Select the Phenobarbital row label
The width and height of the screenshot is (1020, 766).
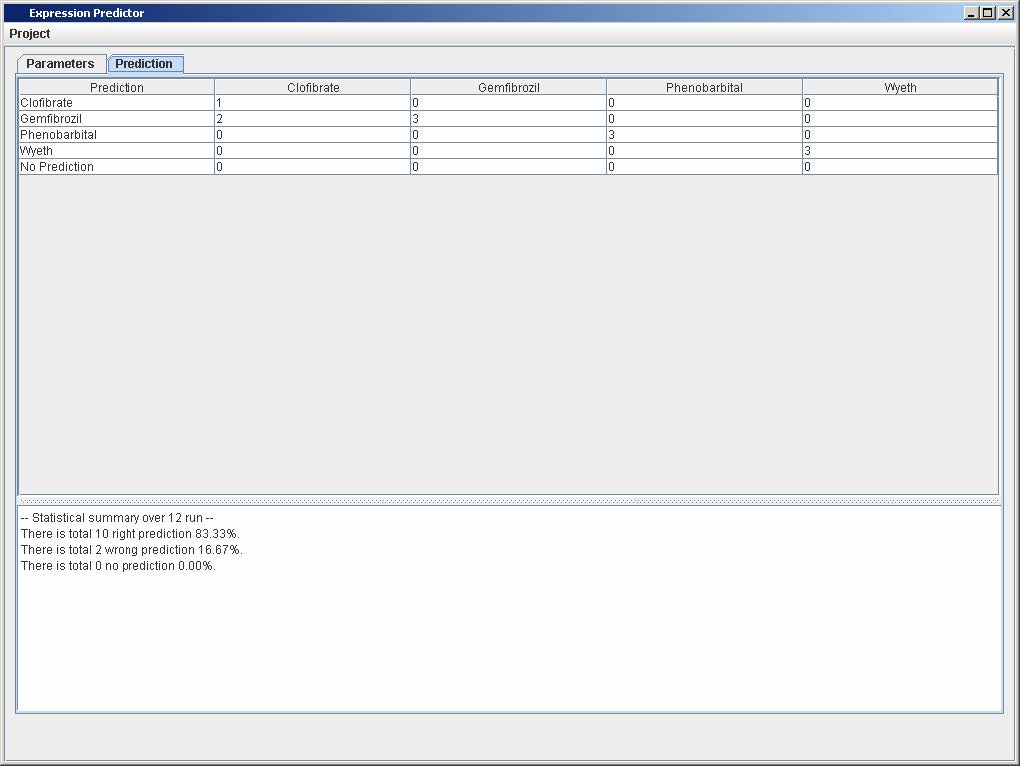116,135
